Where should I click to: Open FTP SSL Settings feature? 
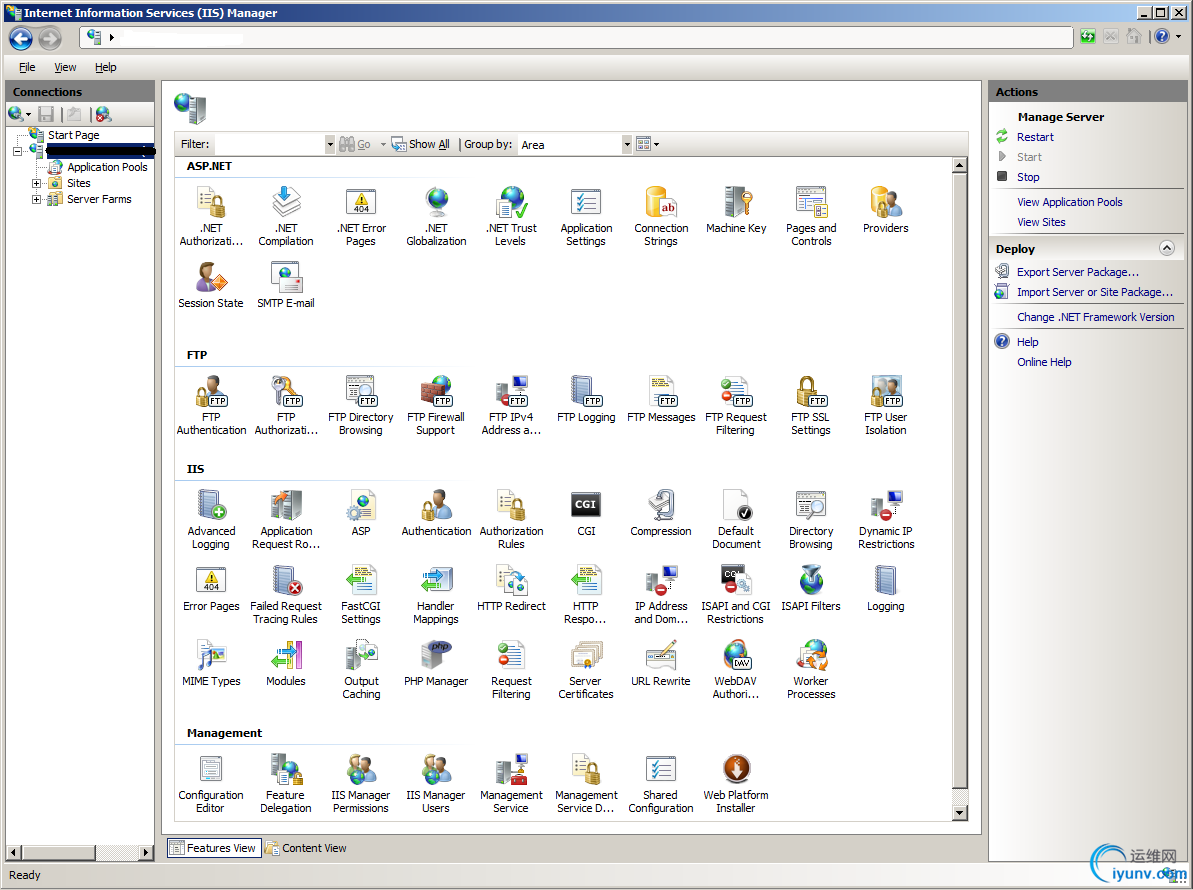pos(810,405)
